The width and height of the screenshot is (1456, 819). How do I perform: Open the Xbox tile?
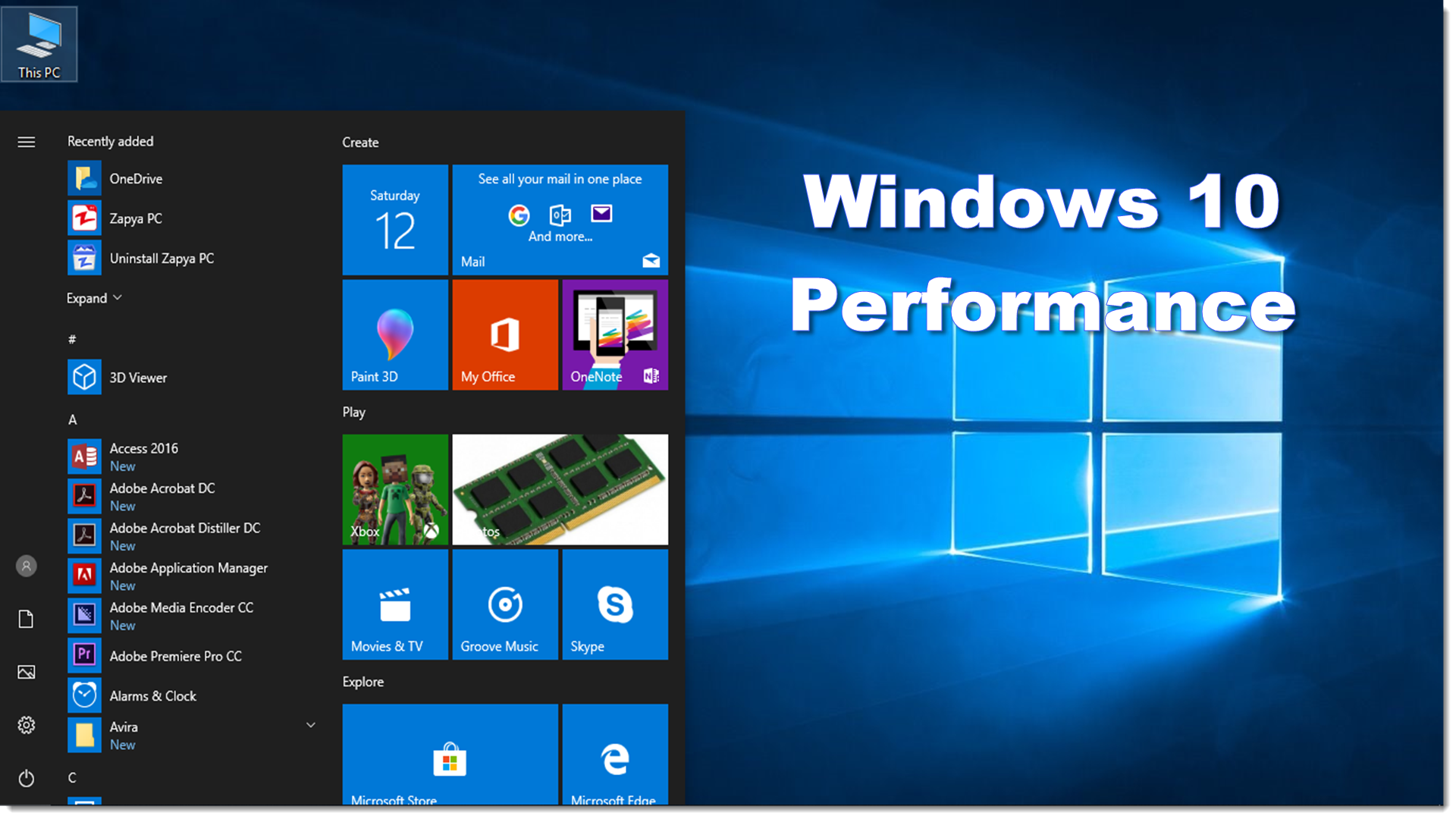[x=395, y=490]
